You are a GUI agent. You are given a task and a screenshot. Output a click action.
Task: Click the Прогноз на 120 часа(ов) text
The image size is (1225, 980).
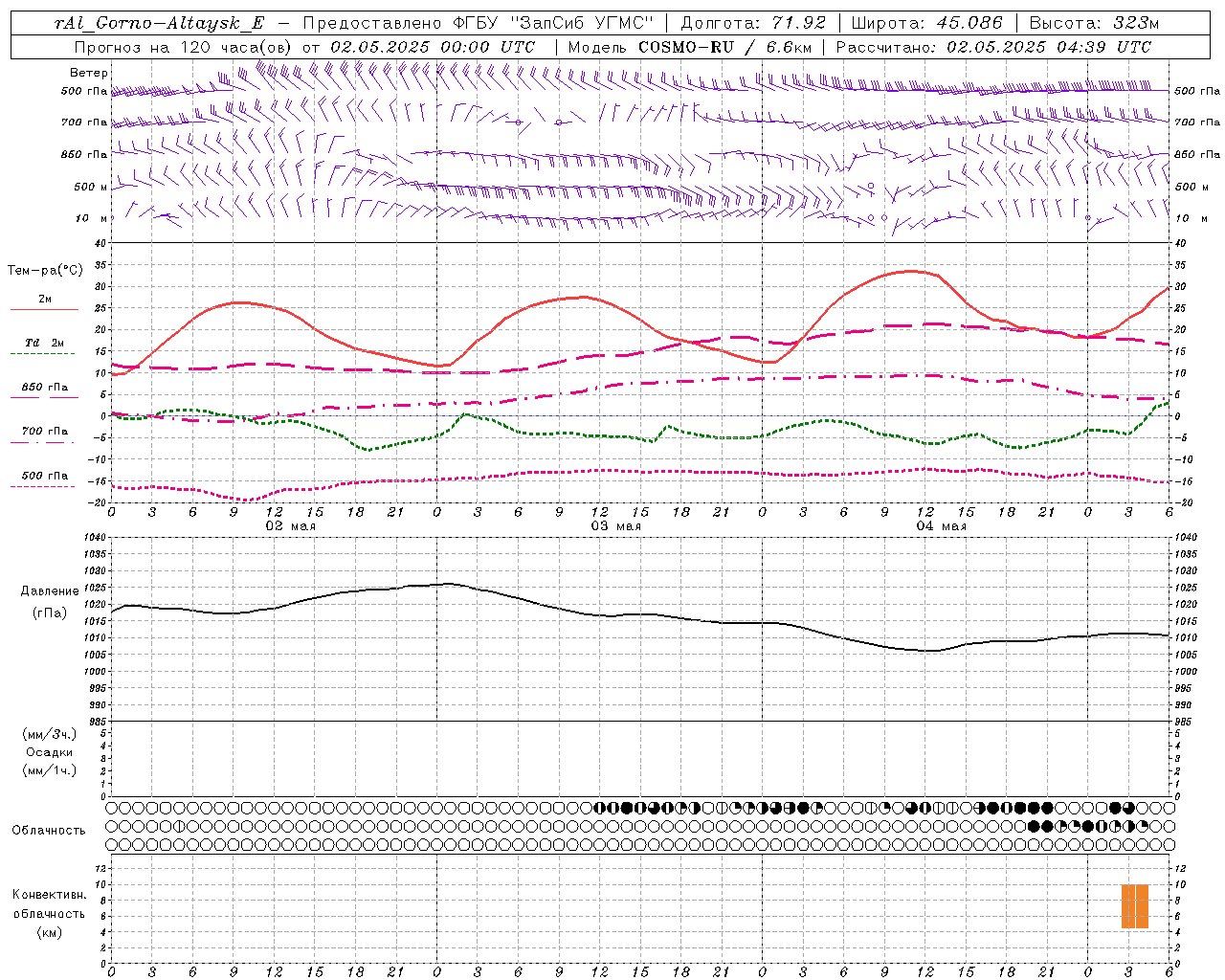click(185, 47)
